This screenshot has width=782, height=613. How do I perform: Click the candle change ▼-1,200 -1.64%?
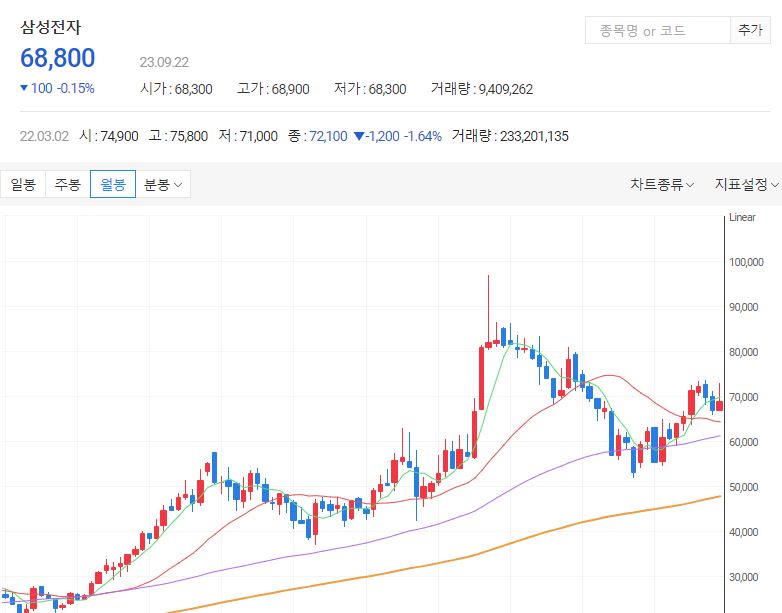[x=397, y=136]
